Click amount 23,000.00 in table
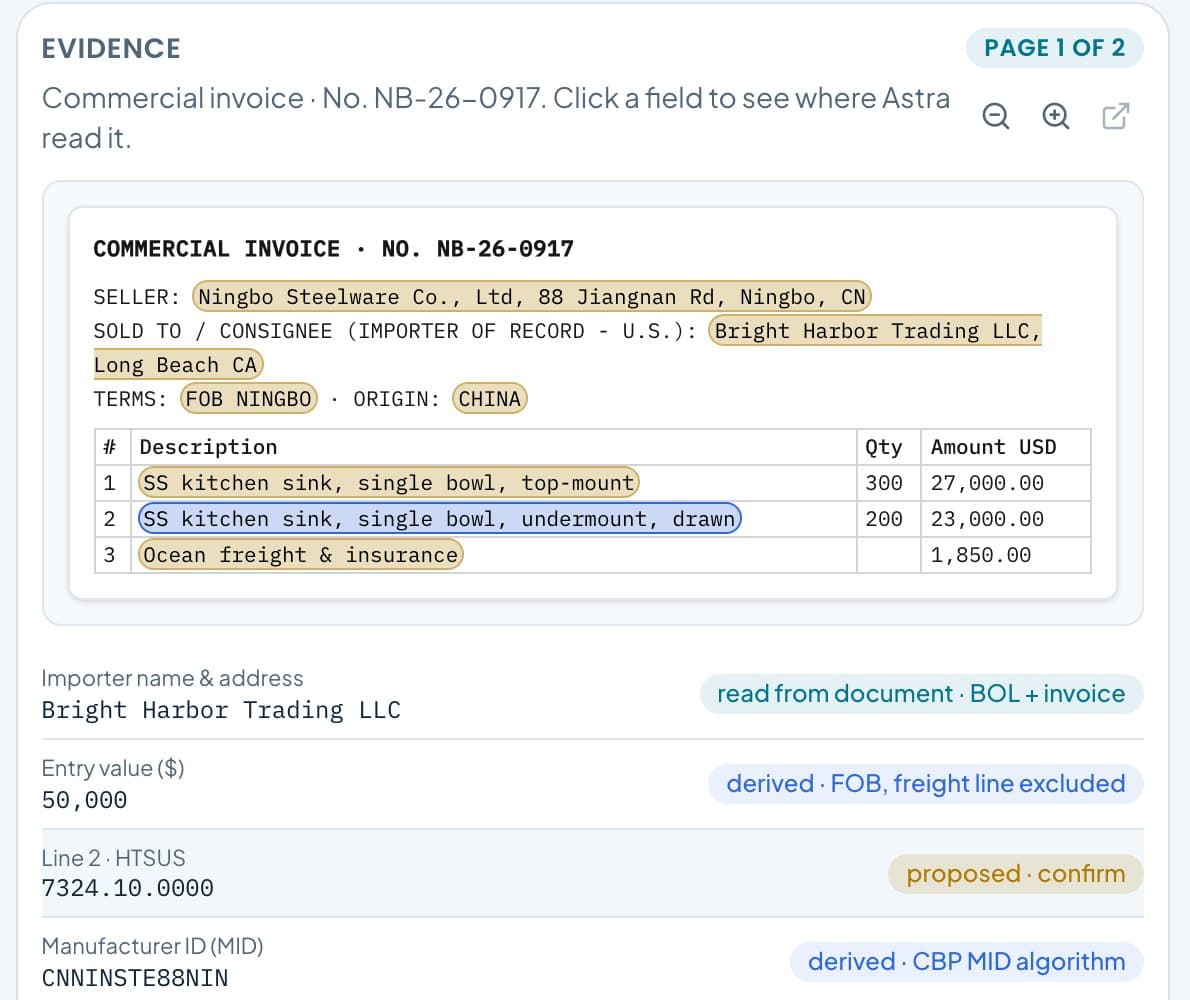 (987, 518)
